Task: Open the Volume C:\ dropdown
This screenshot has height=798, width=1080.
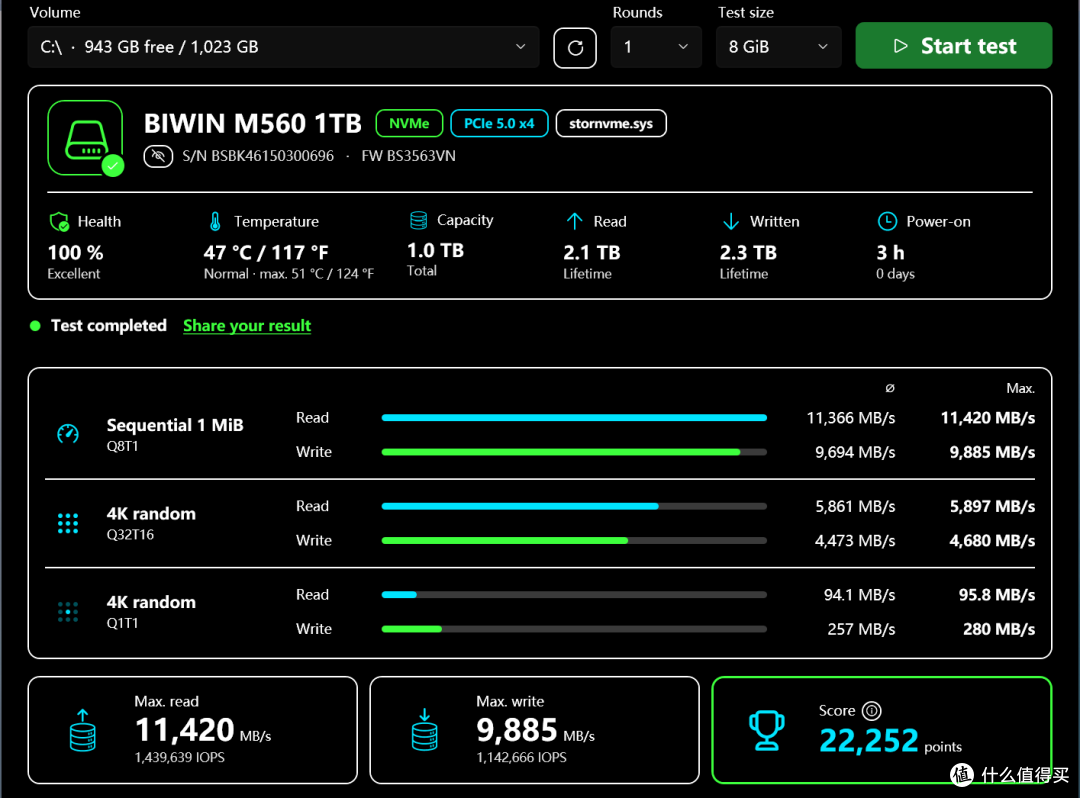Action: coord(283,47)
